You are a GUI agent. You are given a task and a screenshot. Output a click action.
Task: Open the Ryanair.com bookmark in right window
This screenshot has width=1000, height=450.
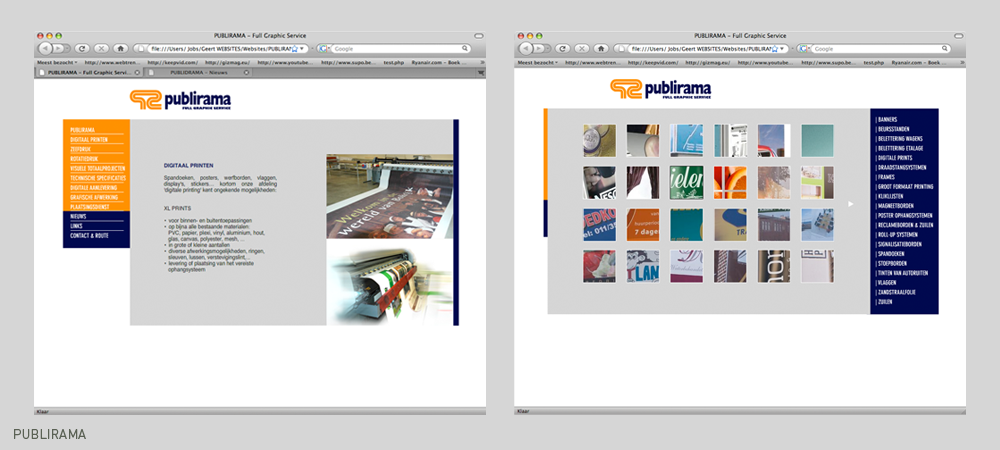coord(919,62)
